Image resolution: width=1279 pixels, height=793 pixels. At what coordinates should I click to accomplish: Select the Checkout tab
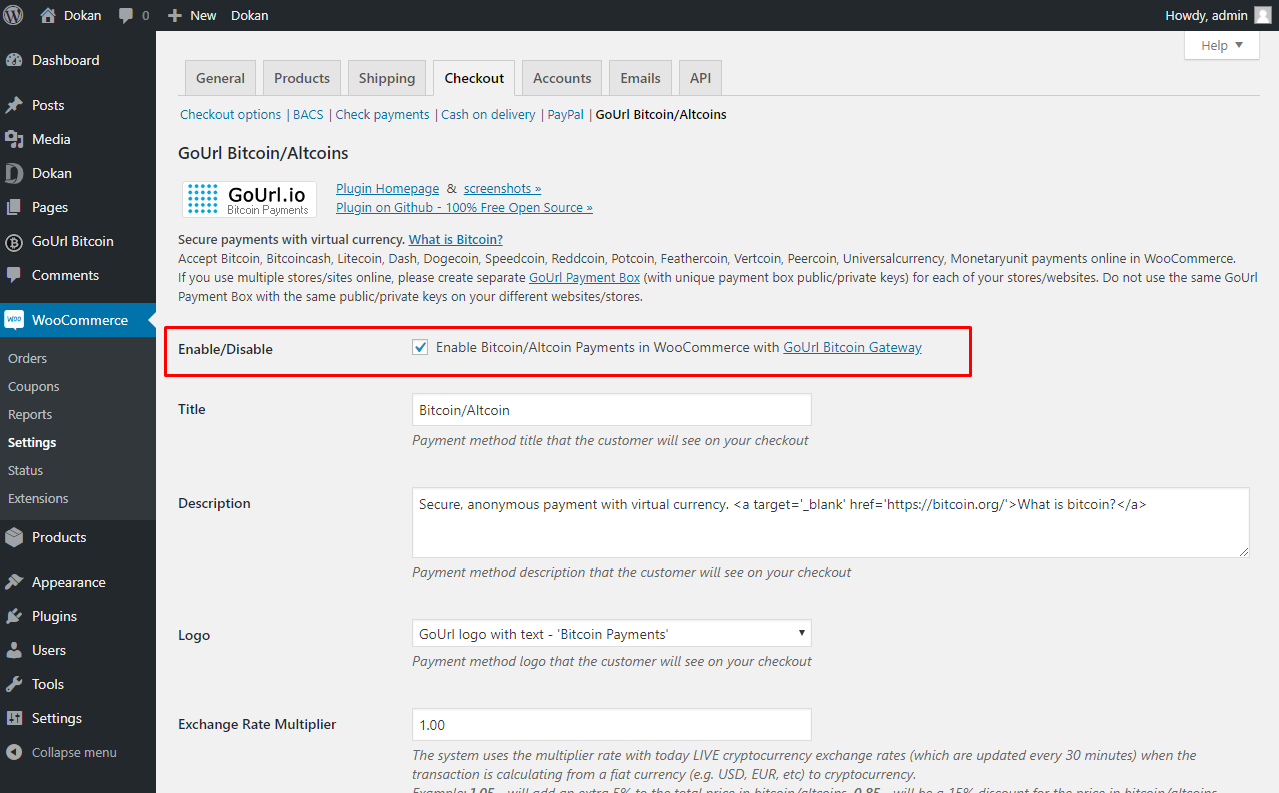point(474,78)
